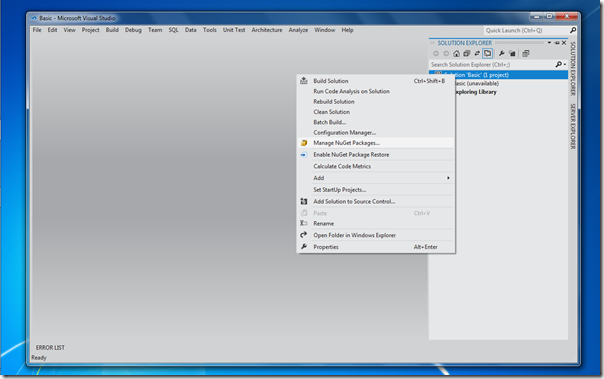This screenshot has height=379, width=604.
Task: Click the Back arrow in Solution Explorer toolbar
Action: [436, 54]
